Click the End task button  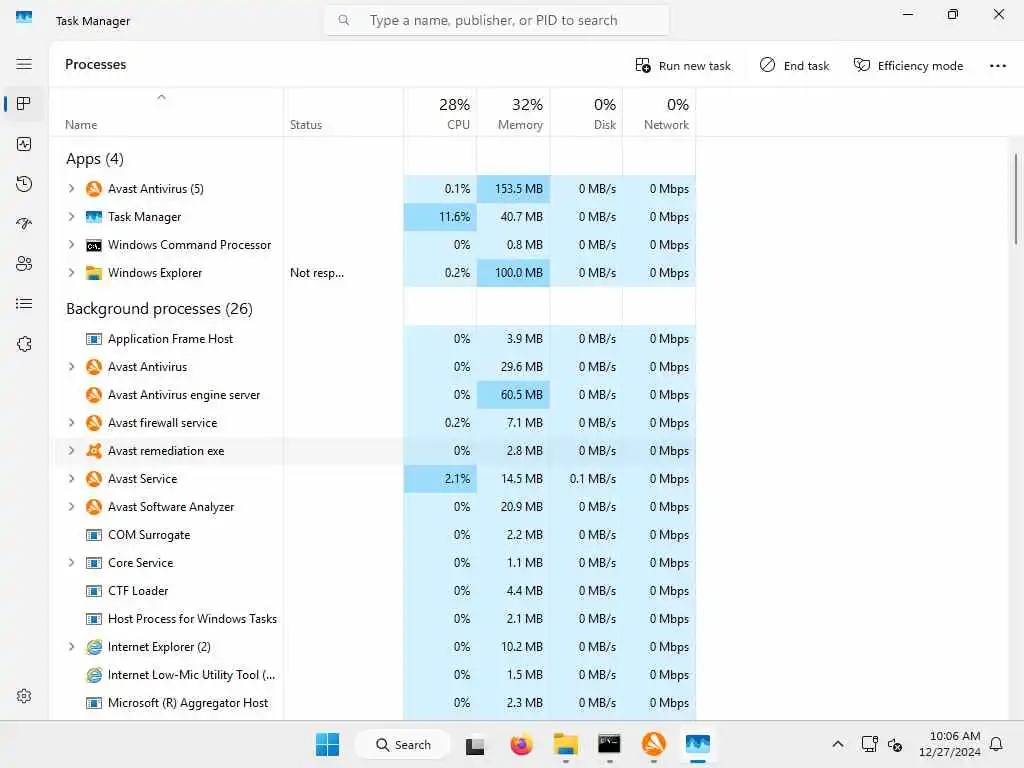point(794,65)
